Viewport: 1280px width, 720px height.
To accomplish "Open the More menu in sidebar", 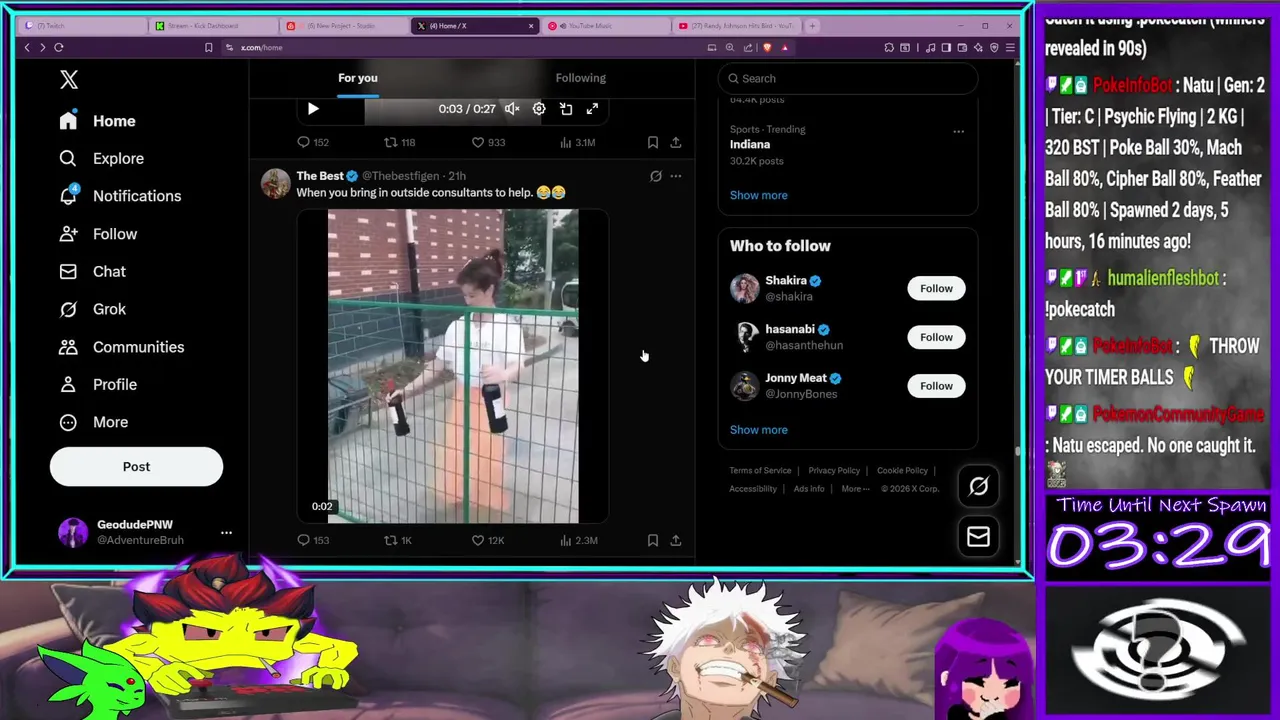I will pos(94,422).
